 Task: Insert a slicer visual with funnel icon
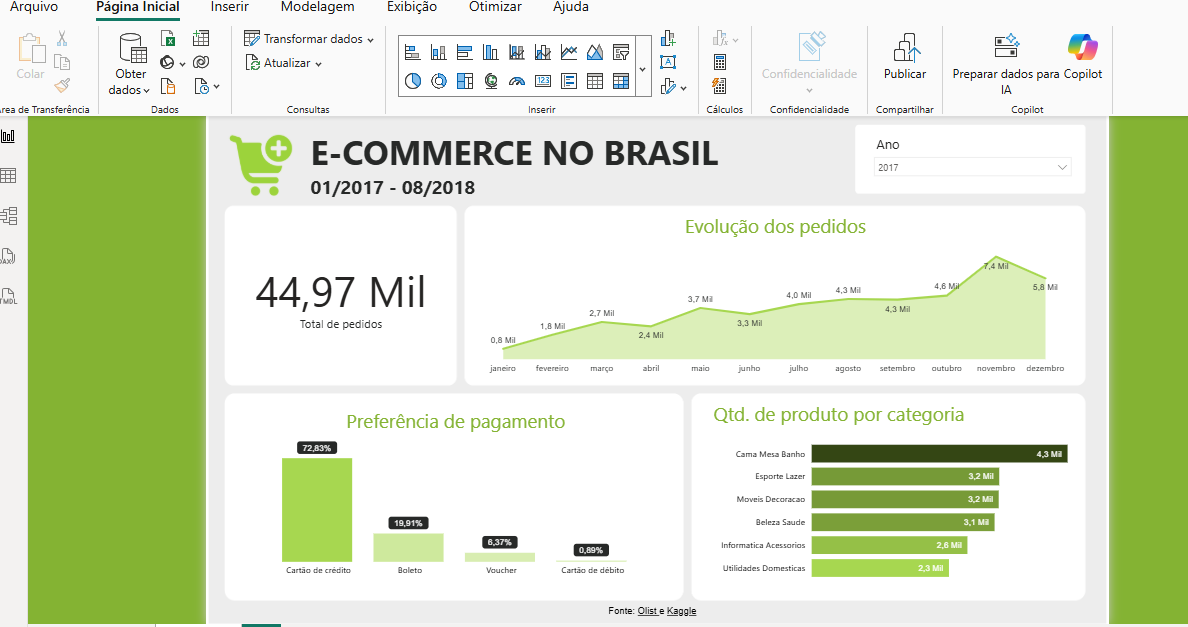(621, 52)
